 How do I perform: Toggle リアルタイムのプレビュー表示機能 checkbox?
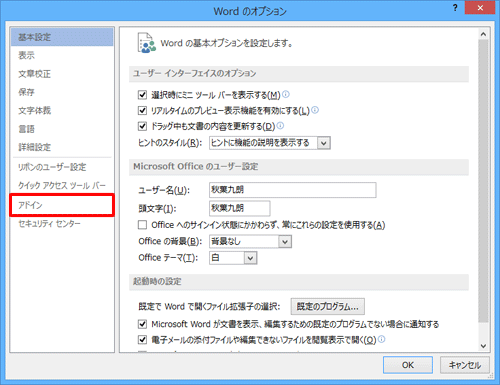(142, 110)
